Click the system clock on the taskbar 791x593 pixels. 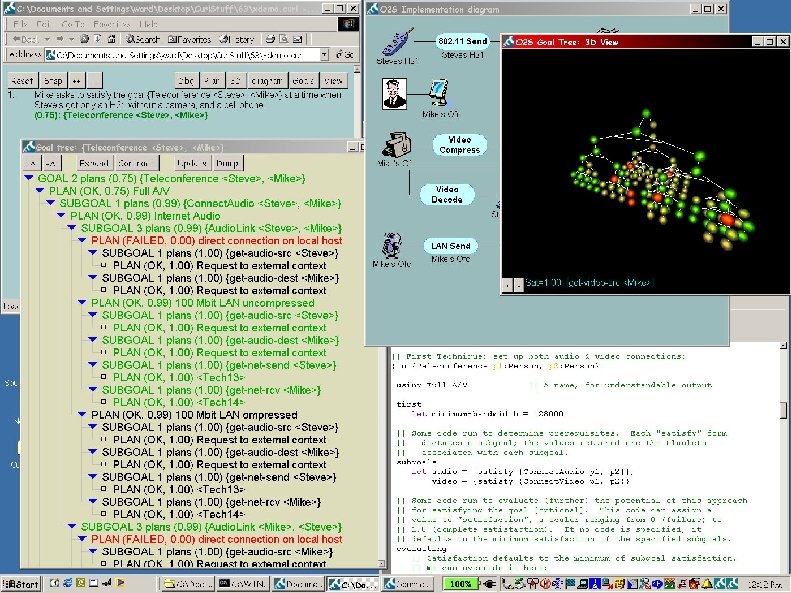point(765,584)
